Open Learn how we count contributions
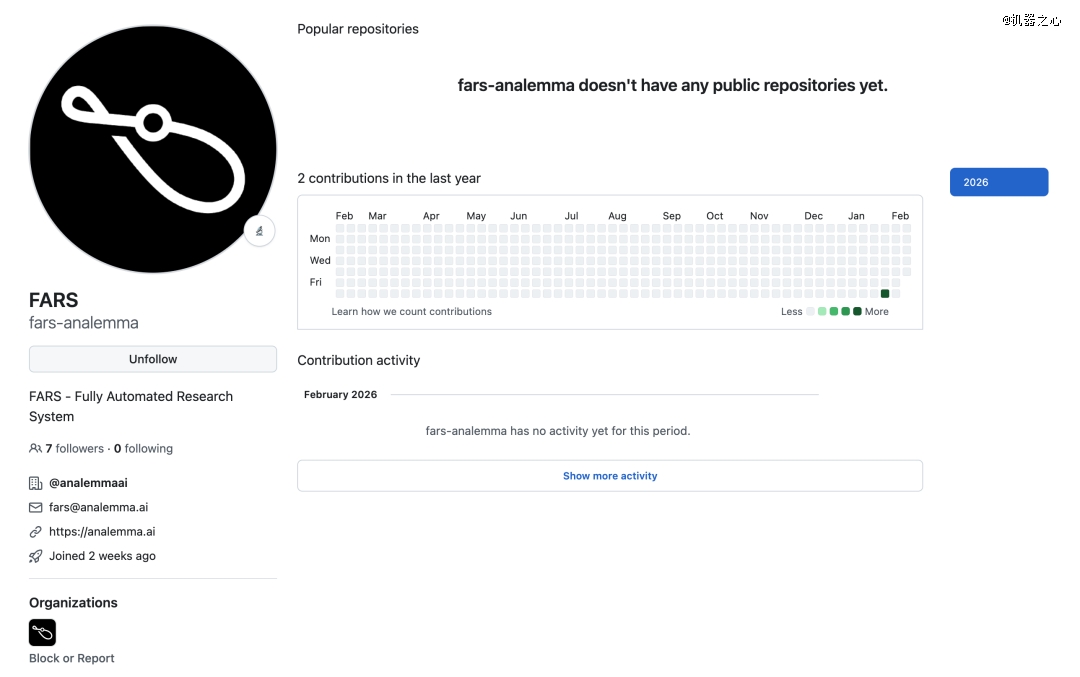 click(x=411, y=311)
